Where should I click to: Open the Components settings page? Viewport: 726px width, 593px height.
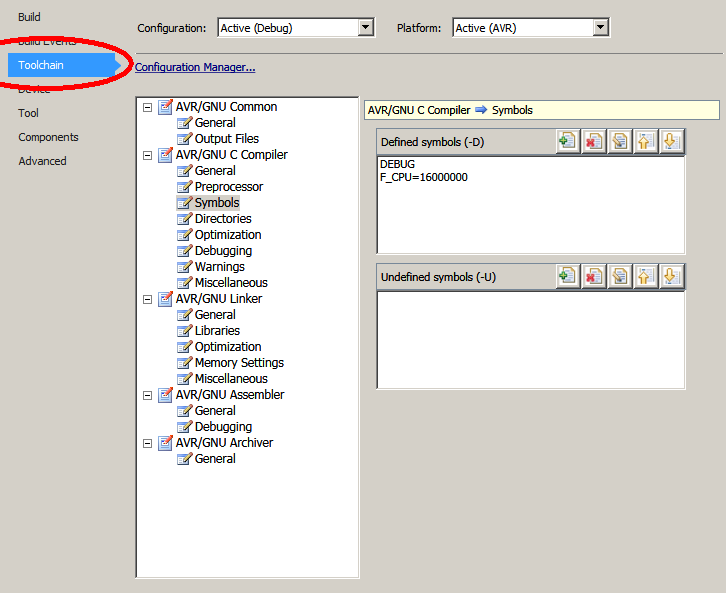[x=48, y=137]
